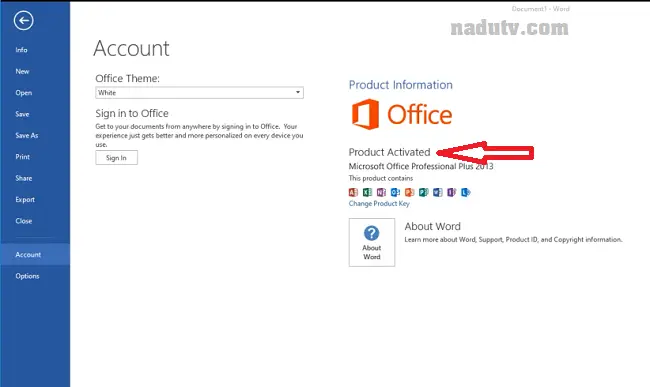Click the 'Learn more about Word' description
This screenshot has height=387, width=650.
(x=513, y=239)
